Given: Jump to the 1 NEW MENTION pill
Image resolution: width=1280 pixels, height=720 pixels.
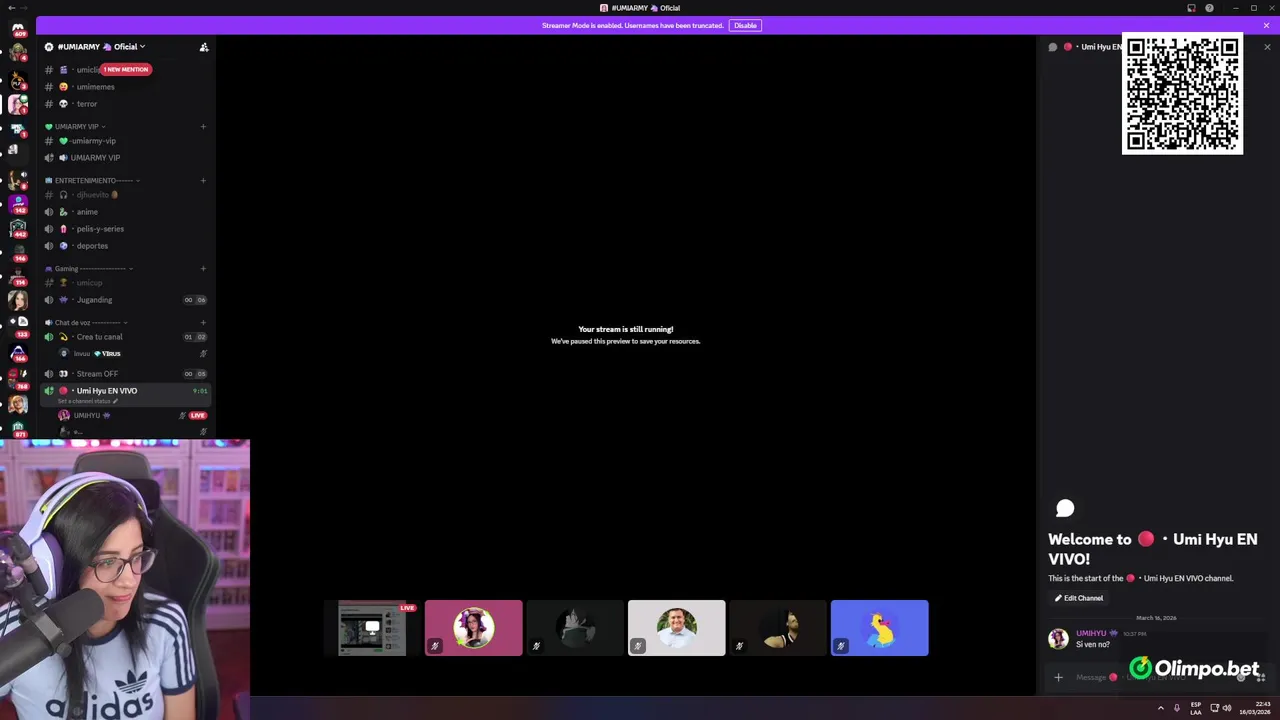Looking at the screenshot, I should 126,69.
